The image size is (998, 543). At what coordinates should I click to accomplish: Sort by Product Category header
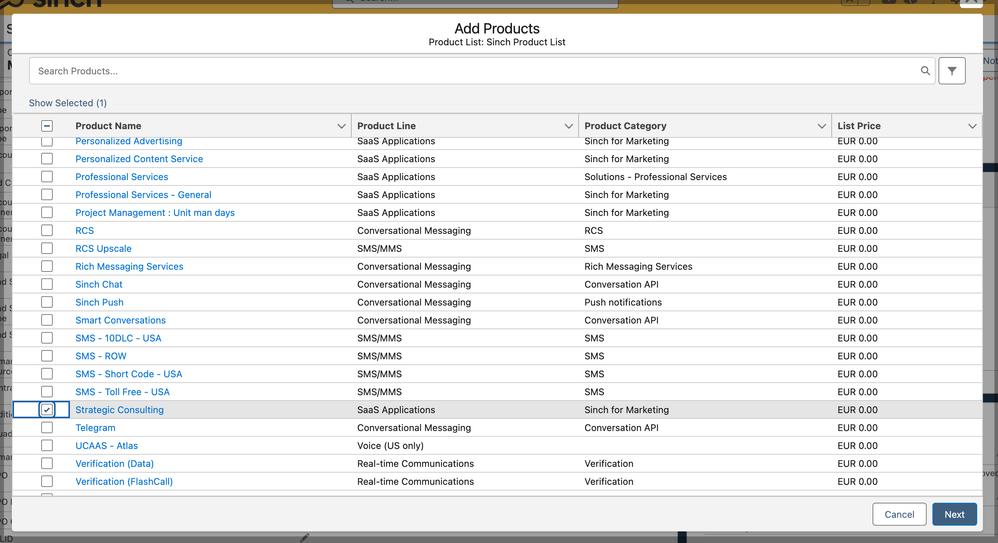click(x=625, y=126)
